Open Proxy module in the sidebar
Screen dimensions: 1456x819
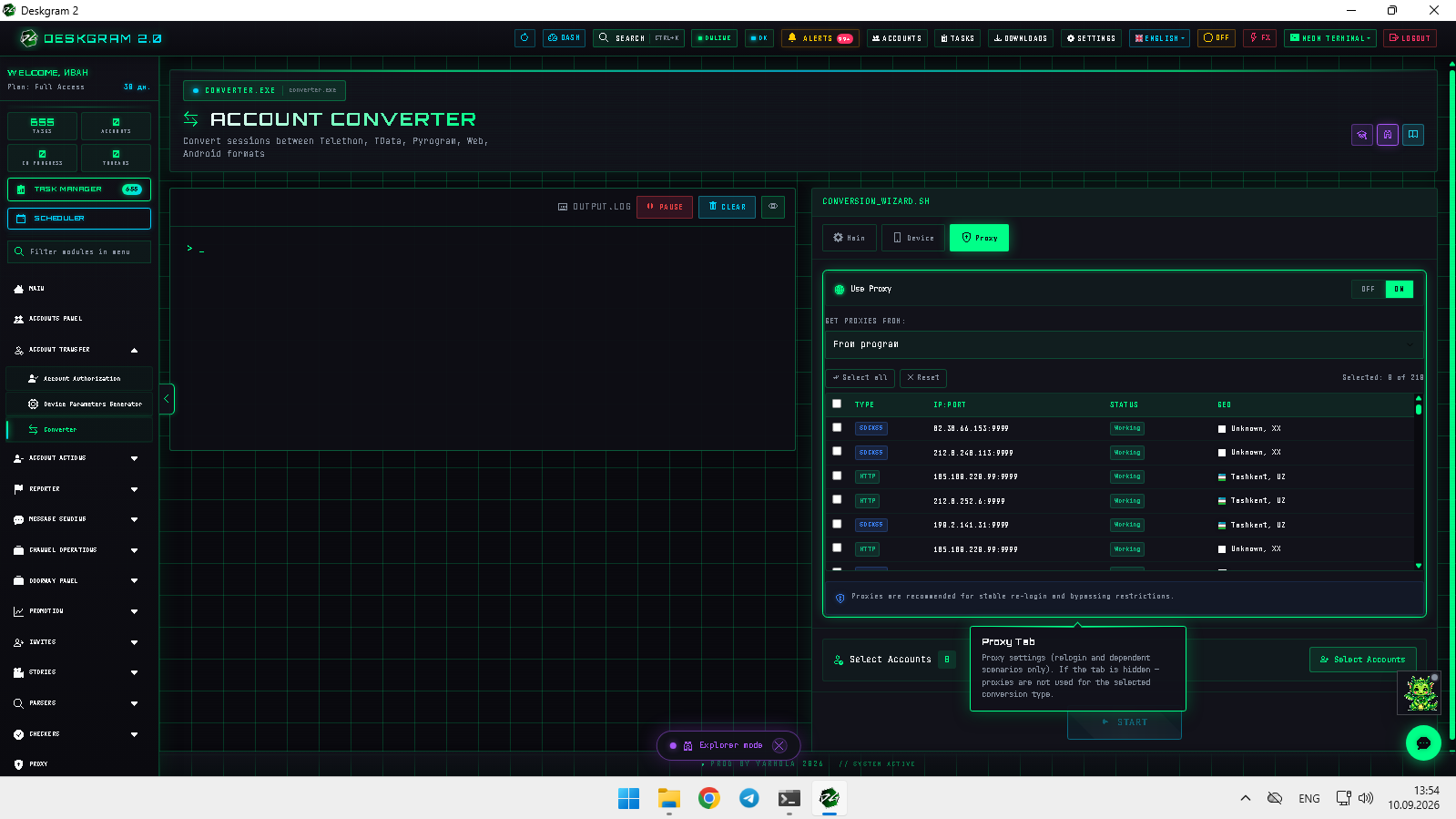(77, 764)
